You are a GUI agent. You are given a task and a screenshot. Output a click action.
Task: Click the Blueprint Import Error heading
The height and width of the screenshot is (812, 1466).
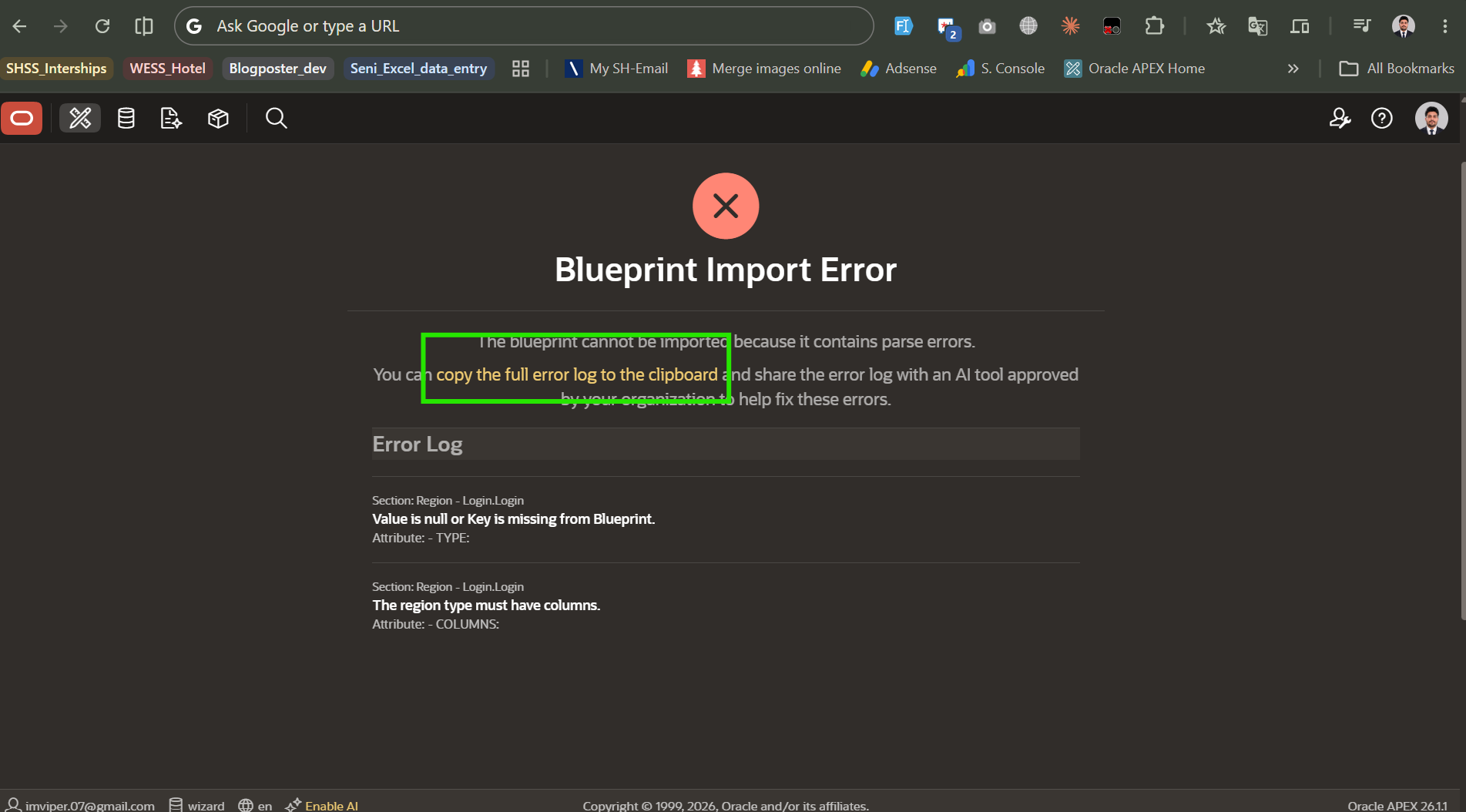726,270
